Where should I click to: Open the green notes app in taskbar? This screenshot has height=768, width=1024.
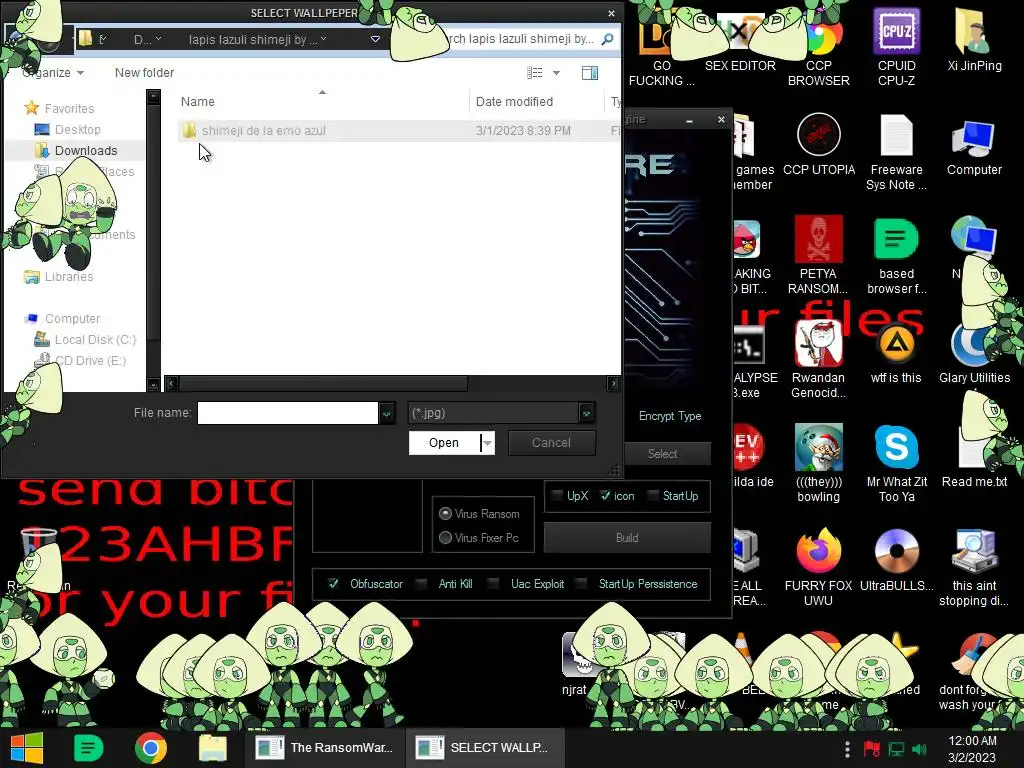click(x=88, y=748)
